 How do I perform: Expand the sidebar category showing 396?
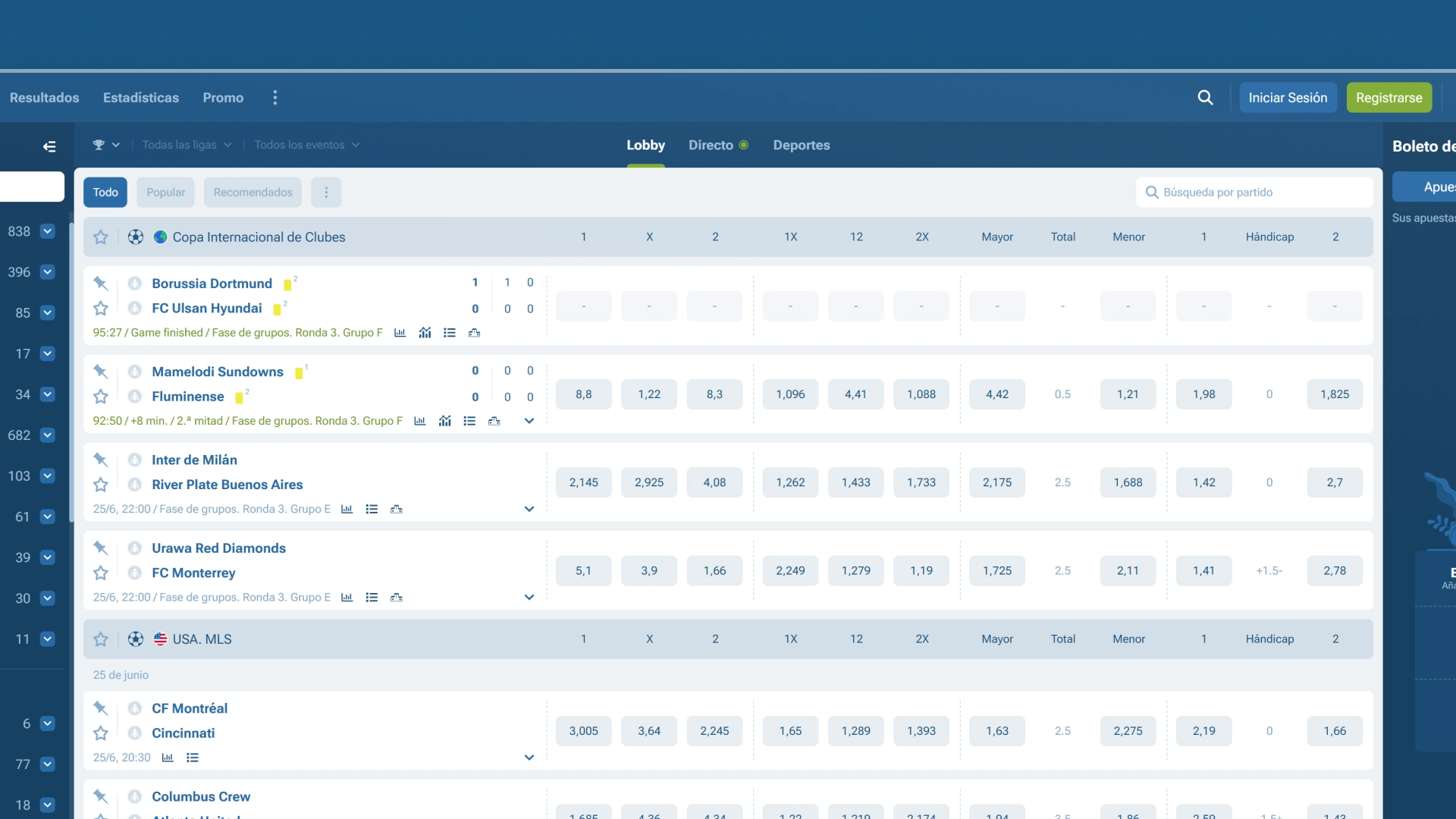[48, 272]
